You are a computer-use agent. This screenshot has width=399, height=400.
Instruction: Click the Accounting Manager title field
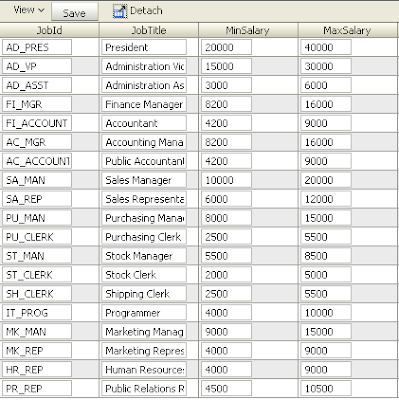[x=144, y=142]
